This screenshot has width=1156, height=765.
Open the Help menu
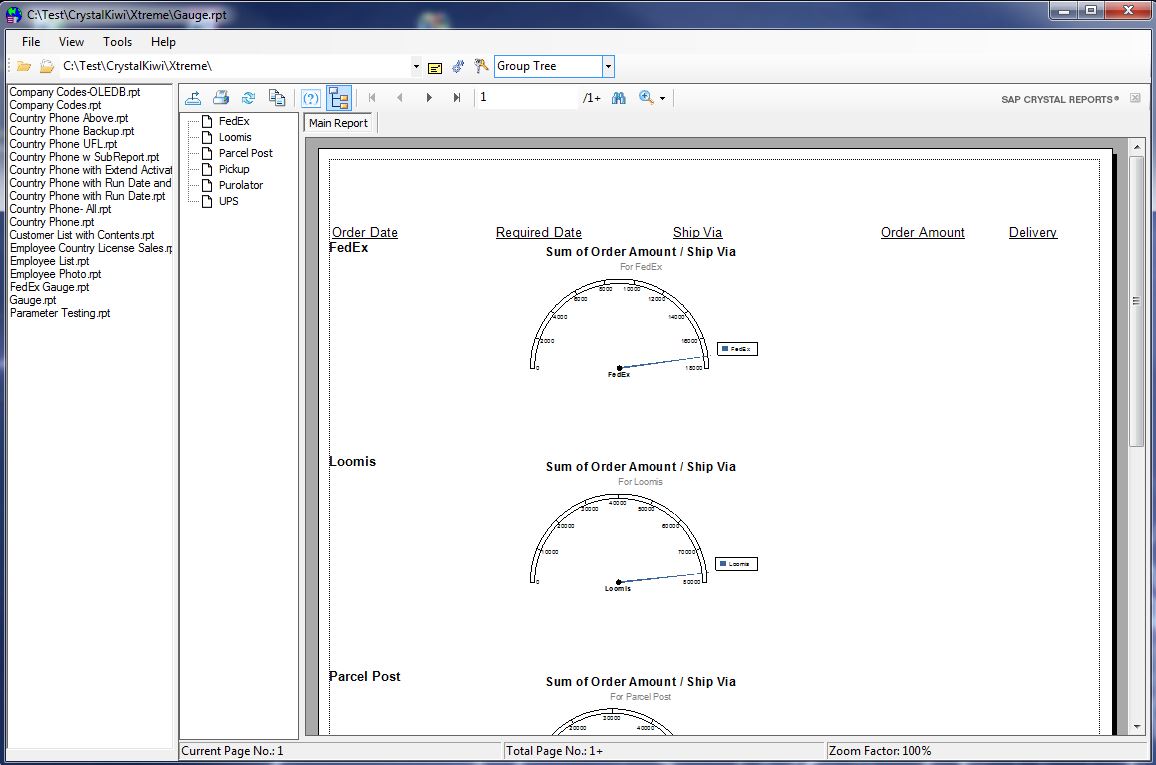click(x=163, y=42)
